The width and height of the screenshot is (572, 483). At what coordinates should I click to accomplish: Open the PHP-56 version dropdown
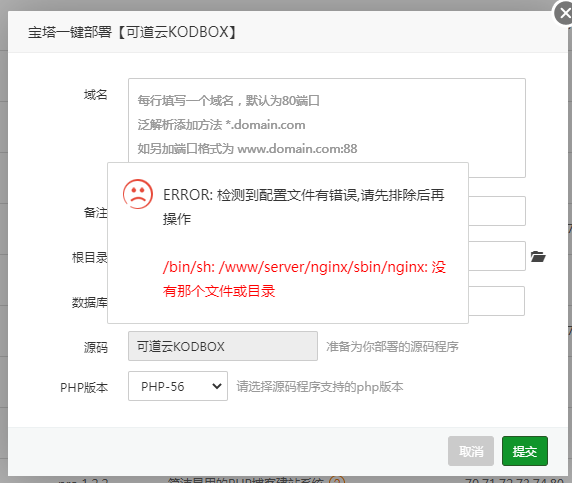[178, 386]
